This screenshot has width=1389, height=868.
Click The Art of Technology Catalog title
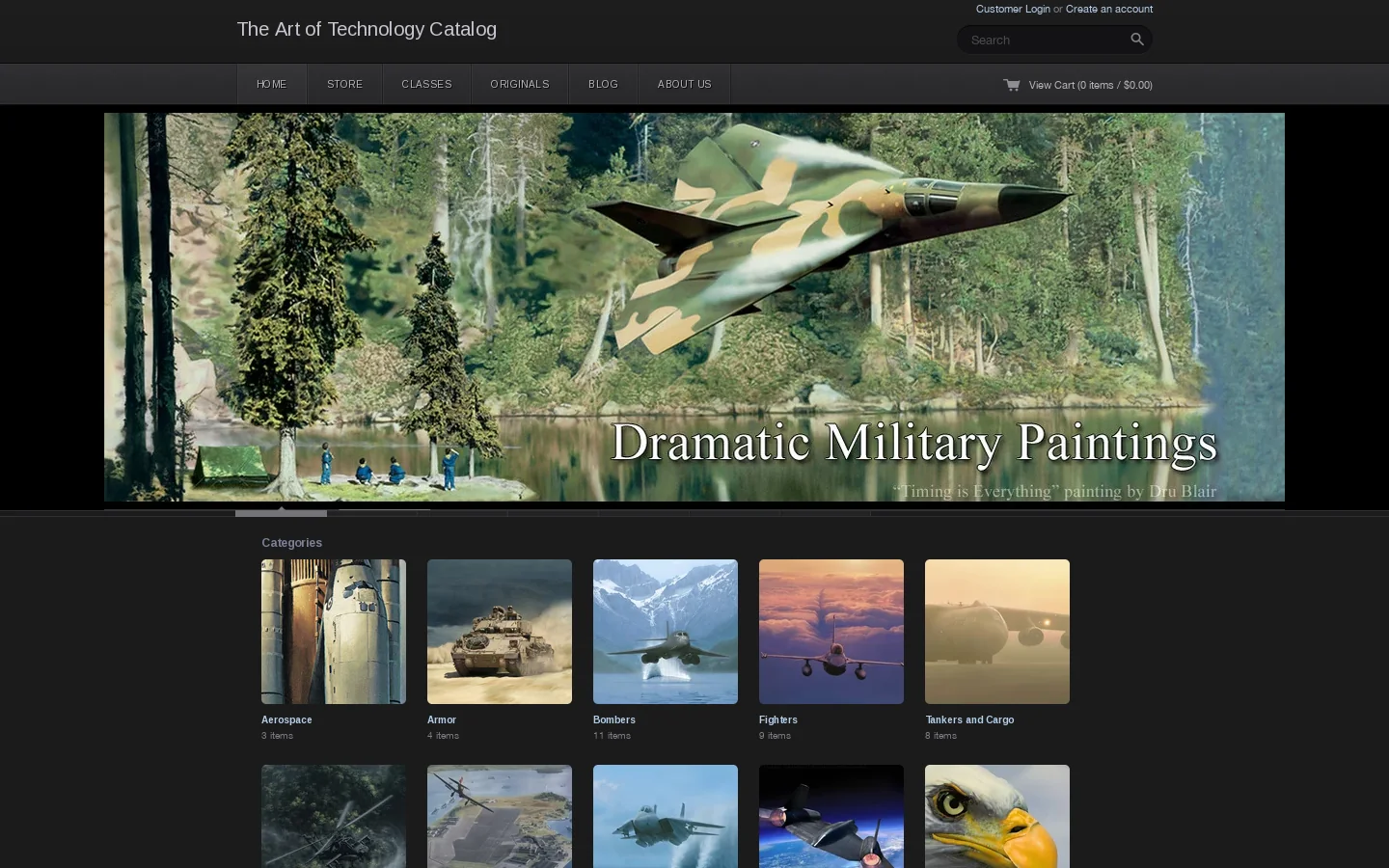point(367,29)
